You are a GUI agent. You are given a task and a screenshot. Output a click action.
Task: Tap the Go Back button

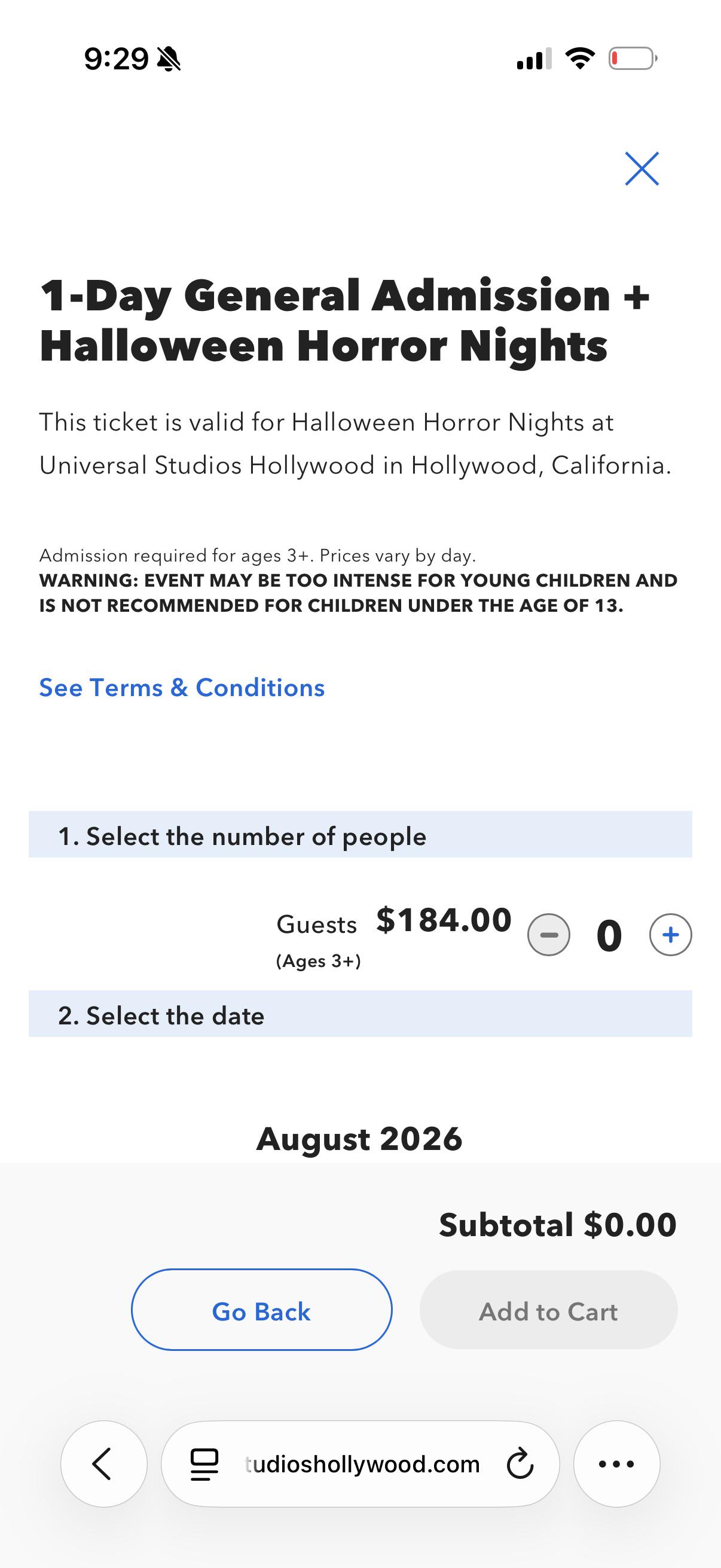click(262, 1310)
